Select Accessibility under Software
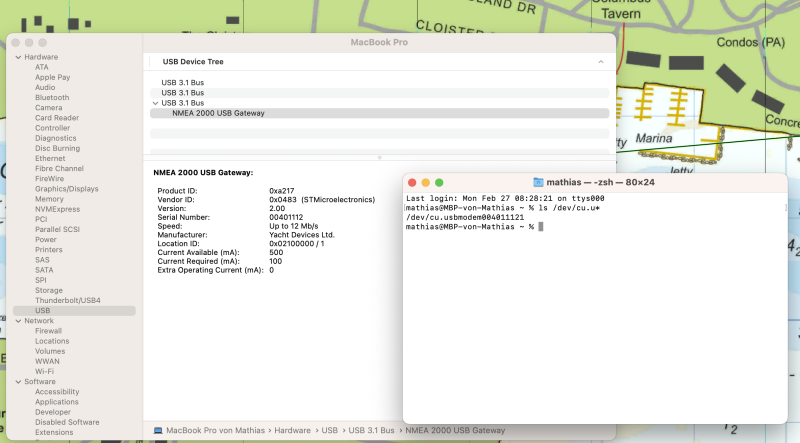The width and height of the screenshot is (800, 443). click(x=57, y=392)
